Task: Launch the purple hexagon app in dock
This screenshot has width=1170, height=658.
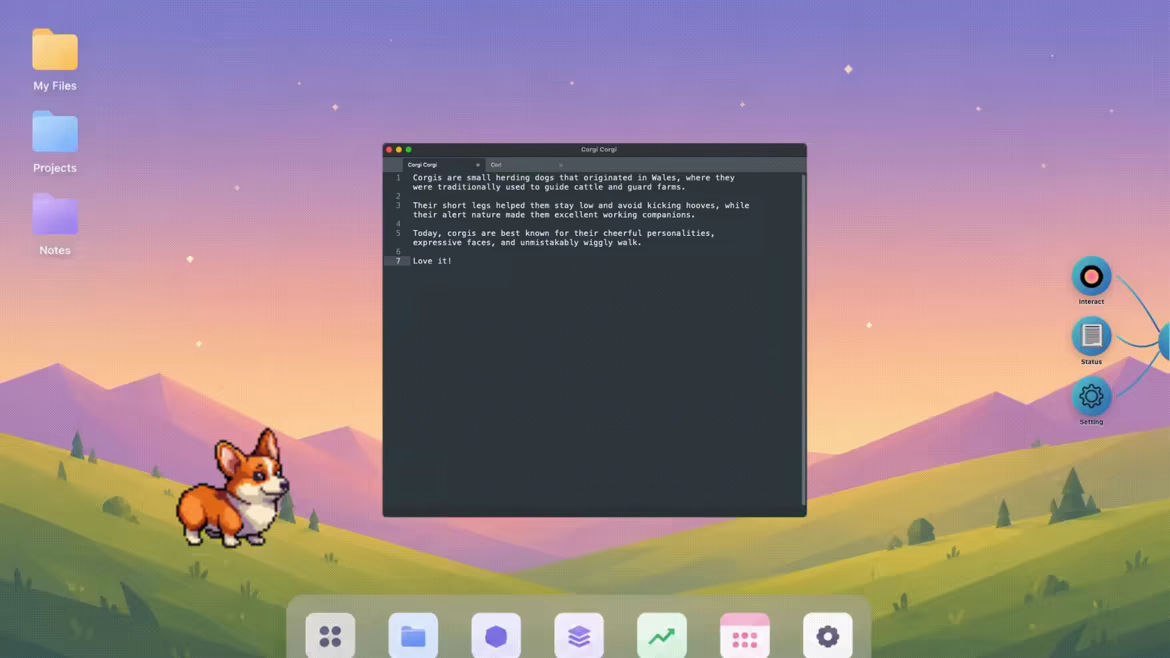Action: pyautogui.click(x=496, y=636)
